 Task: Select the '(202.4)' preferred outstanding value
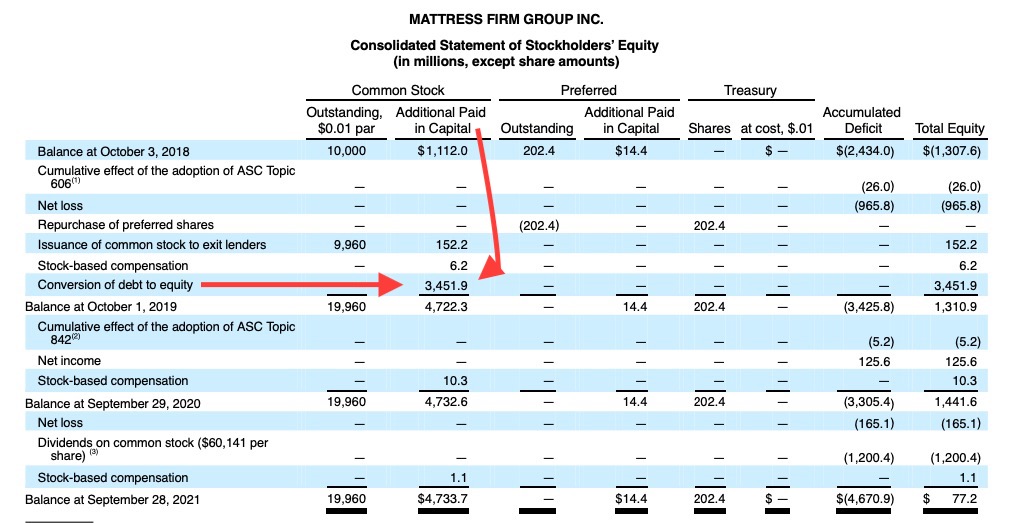tap(539, 226)
